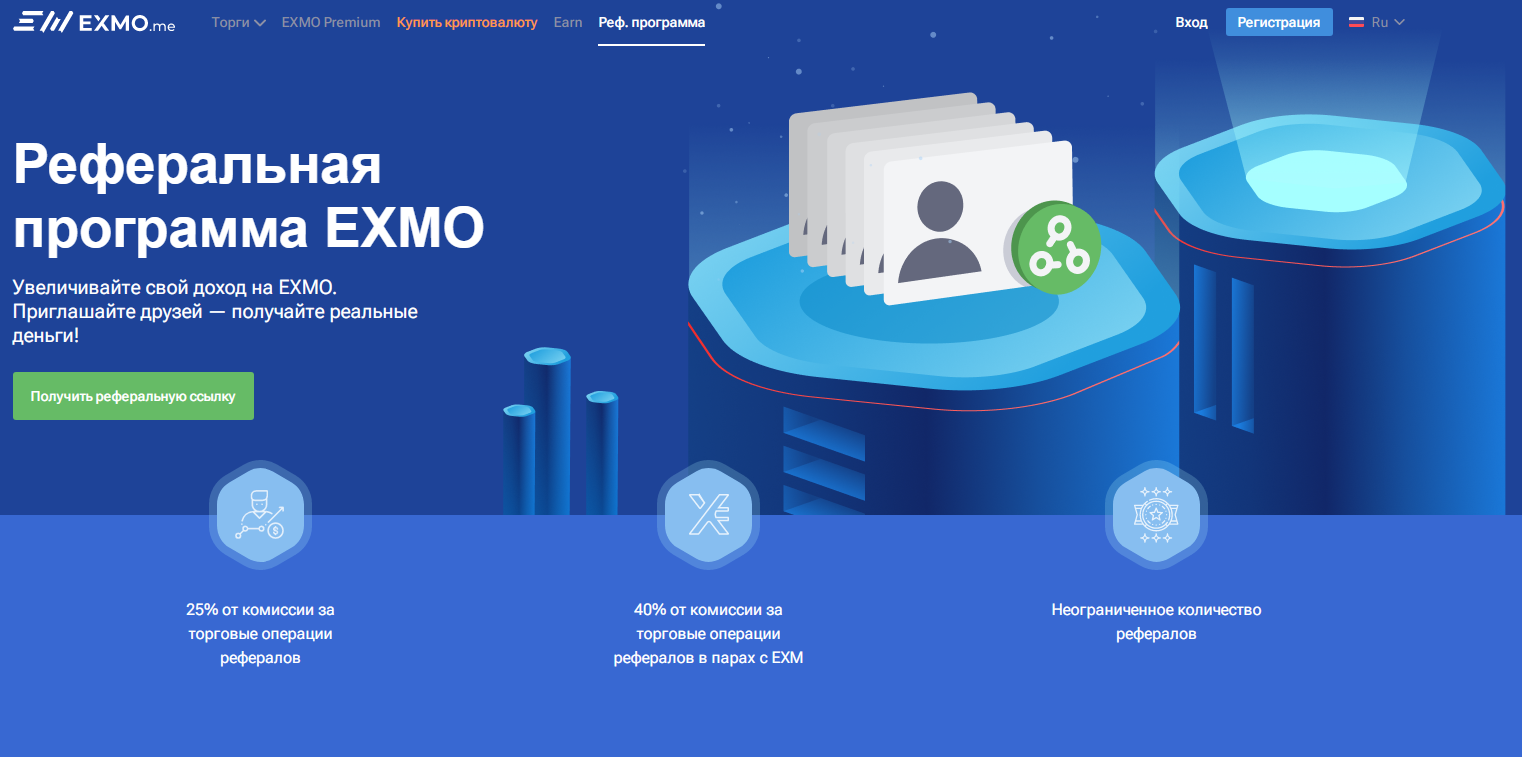Click text 25% от комиссии за торговые операции
Screen dimensions: 1522x757
point(260,633)
